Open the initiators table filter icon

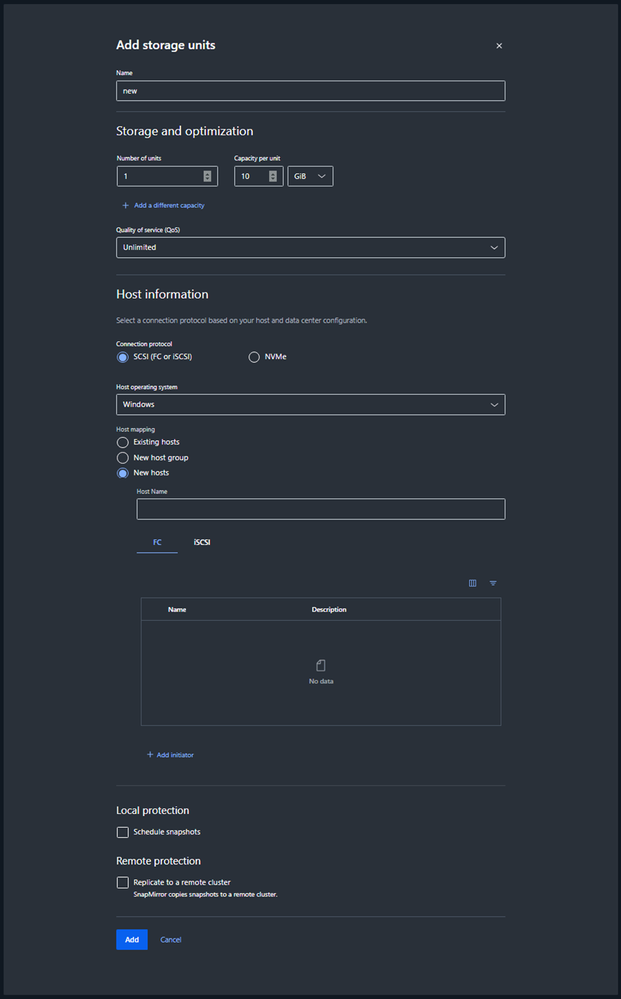point(493,583)
